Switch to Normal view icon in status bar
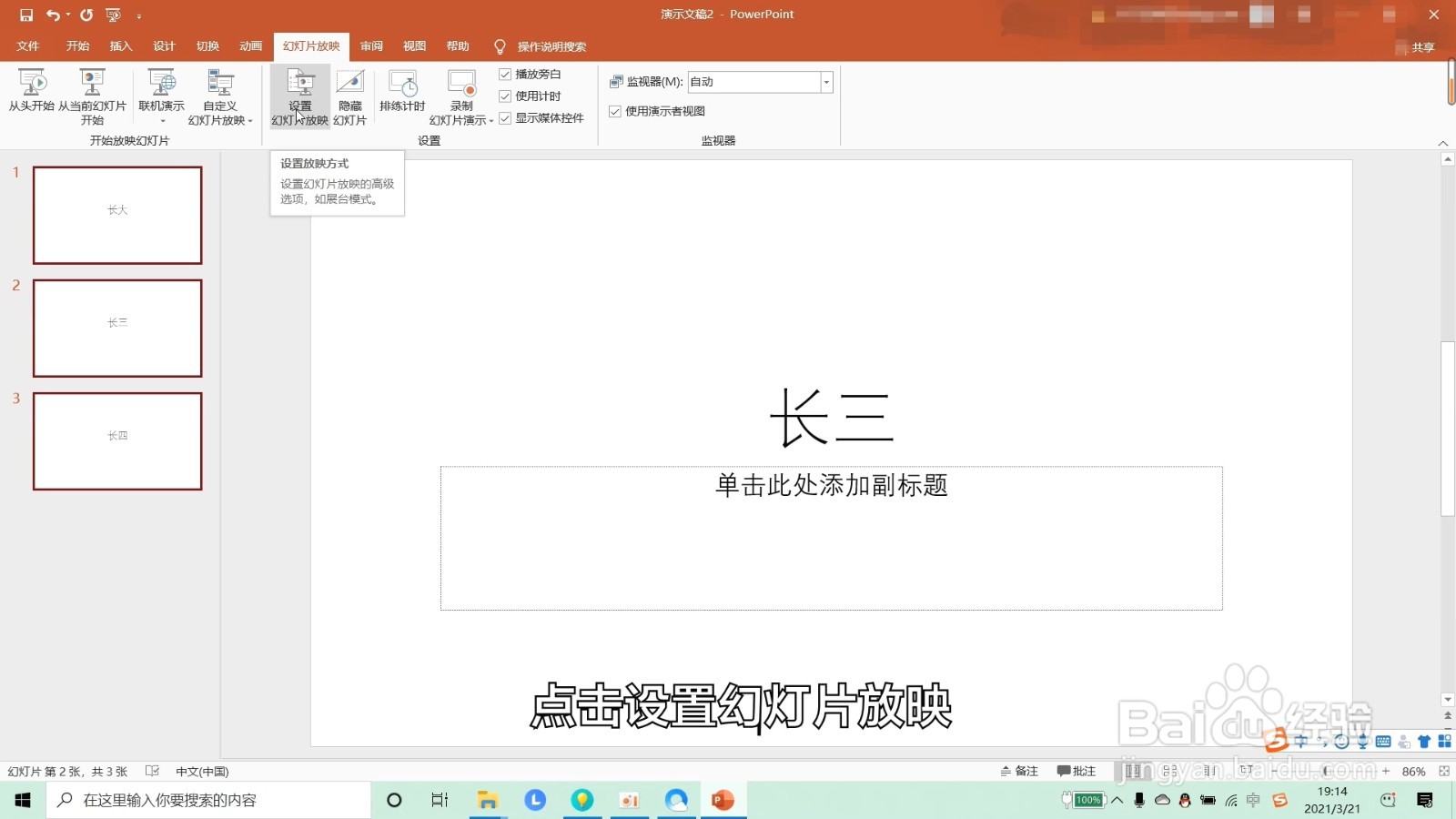1456x819 pixels. [x=1133, y=771]
